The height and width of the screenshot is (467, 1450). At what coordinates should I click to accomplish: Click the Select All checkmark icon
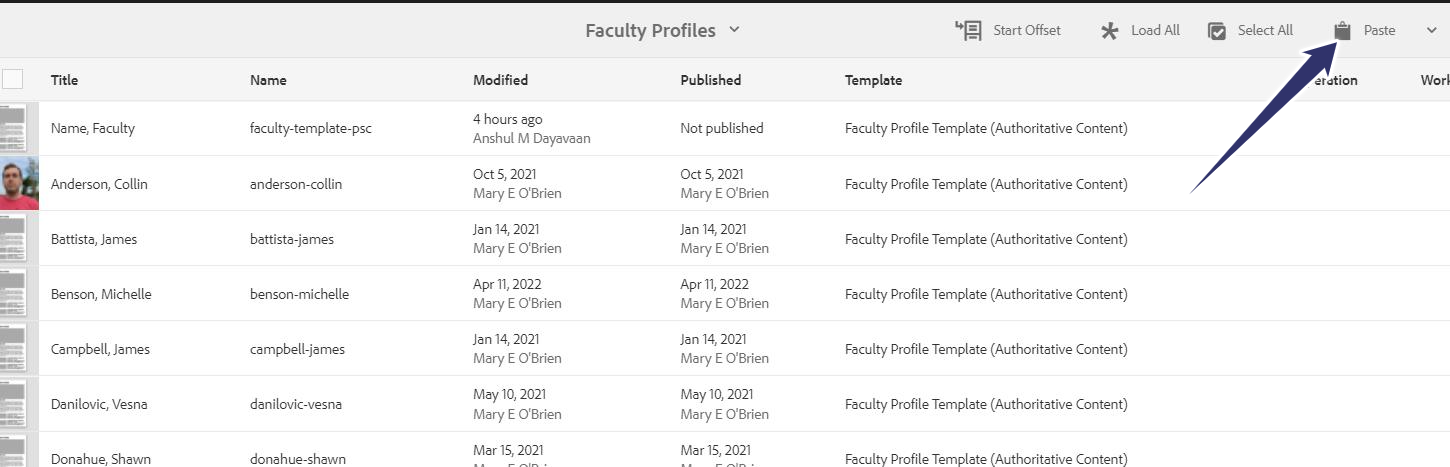click(1217, 31)
